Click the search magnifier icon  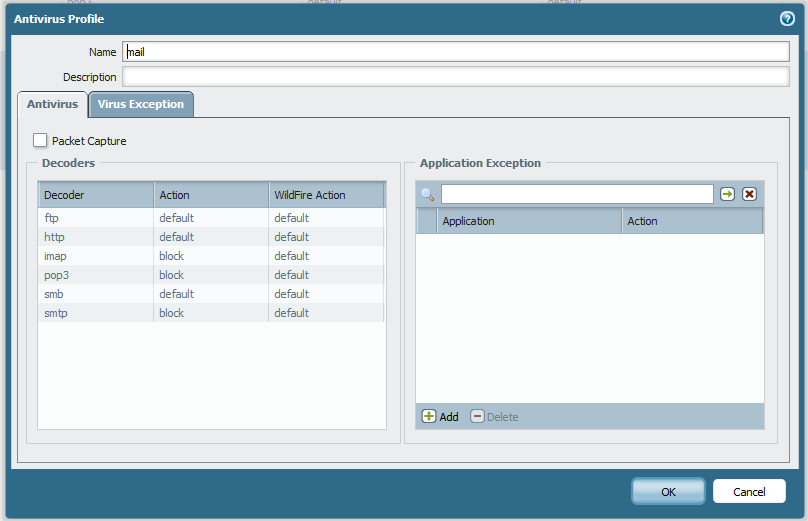click(427, 194)
